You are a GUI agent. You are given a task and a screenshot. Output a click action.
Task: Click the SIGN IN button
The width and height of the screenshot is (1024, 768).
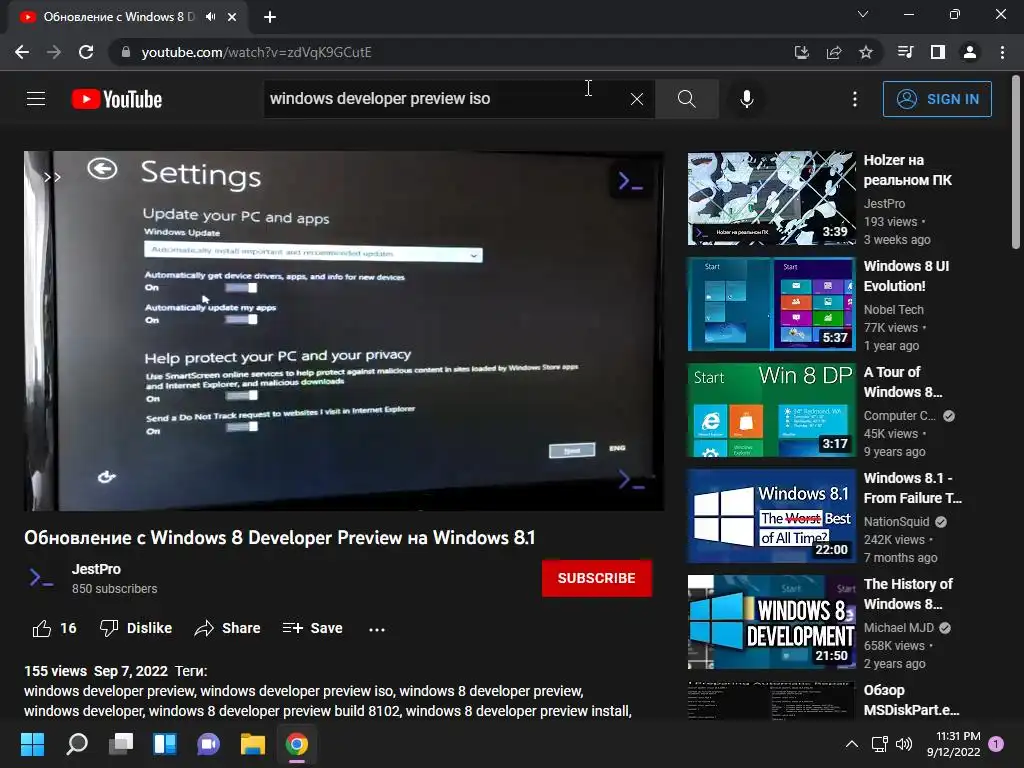[x=937, y=99]
